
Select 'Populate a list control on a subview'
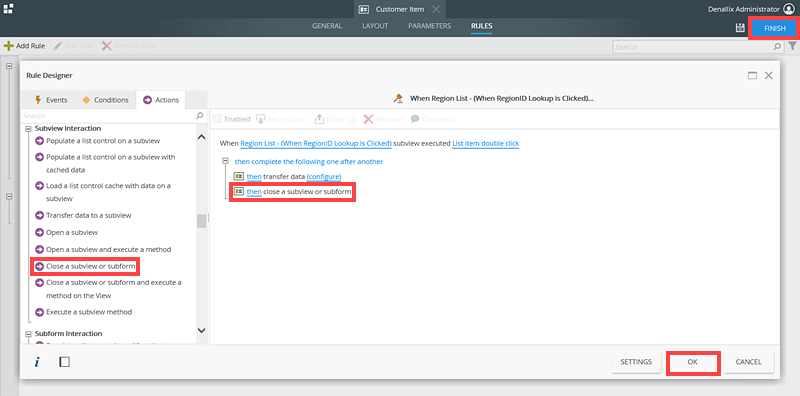tap(103, 141)
